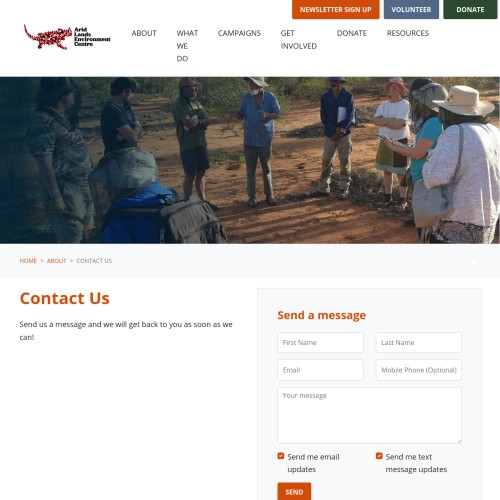The width and height of the screenshot is (500, 500).
Task: Click the green Donate button
Action: click(x=470, y=9)
